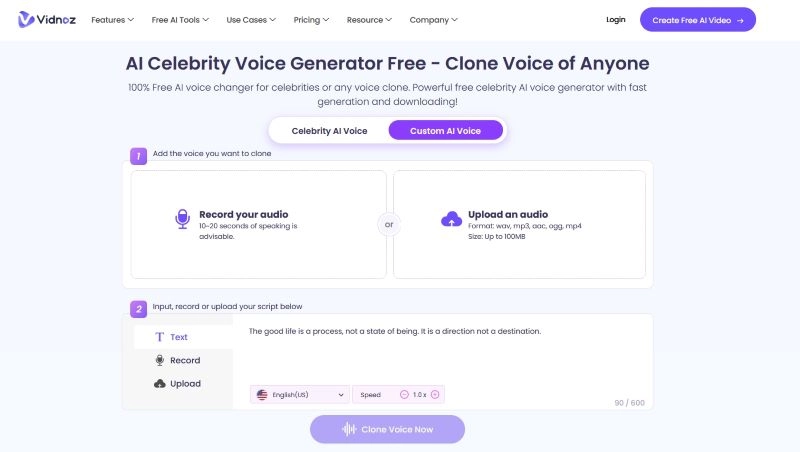Screen dimensions: 800x452
Task: Decrease speed with the minus icon
Action: (x=404, y=395)
